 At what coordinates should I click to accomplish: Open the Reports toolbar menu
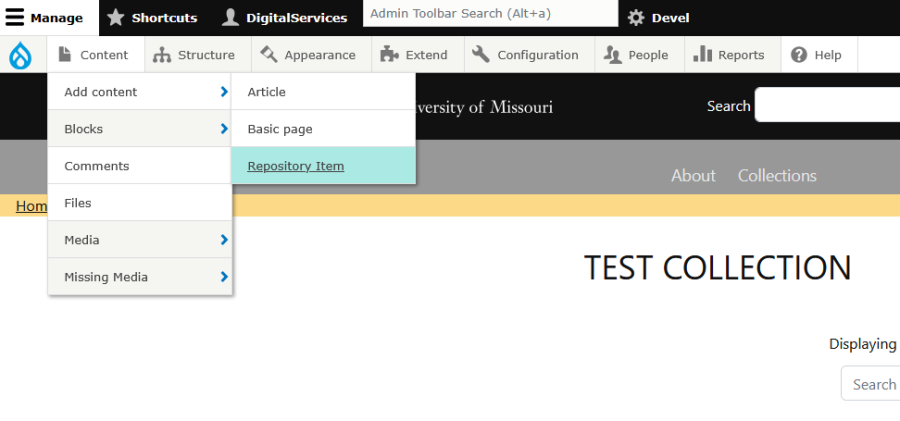[729, 55]
